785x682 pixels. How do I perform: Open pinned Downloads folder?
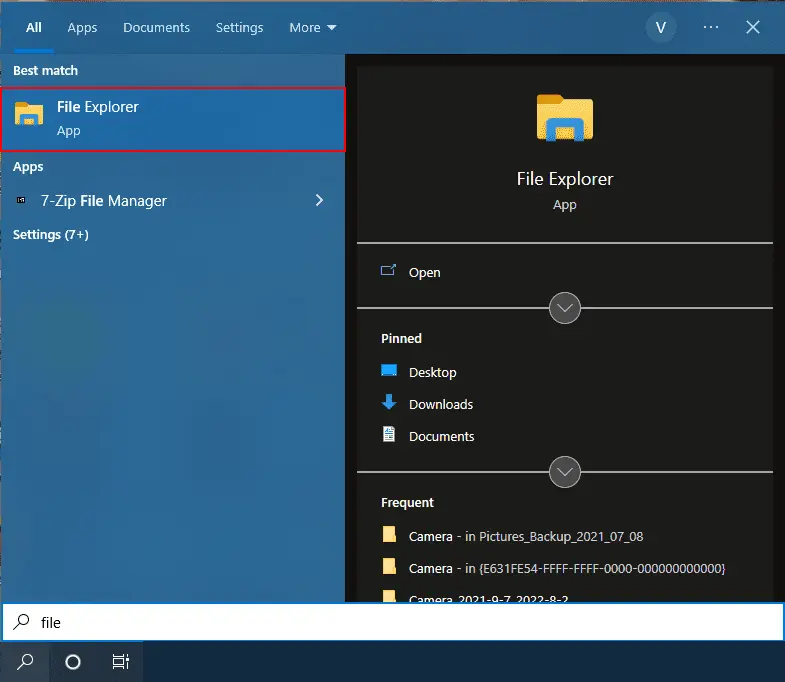click(x=441, y=405)
